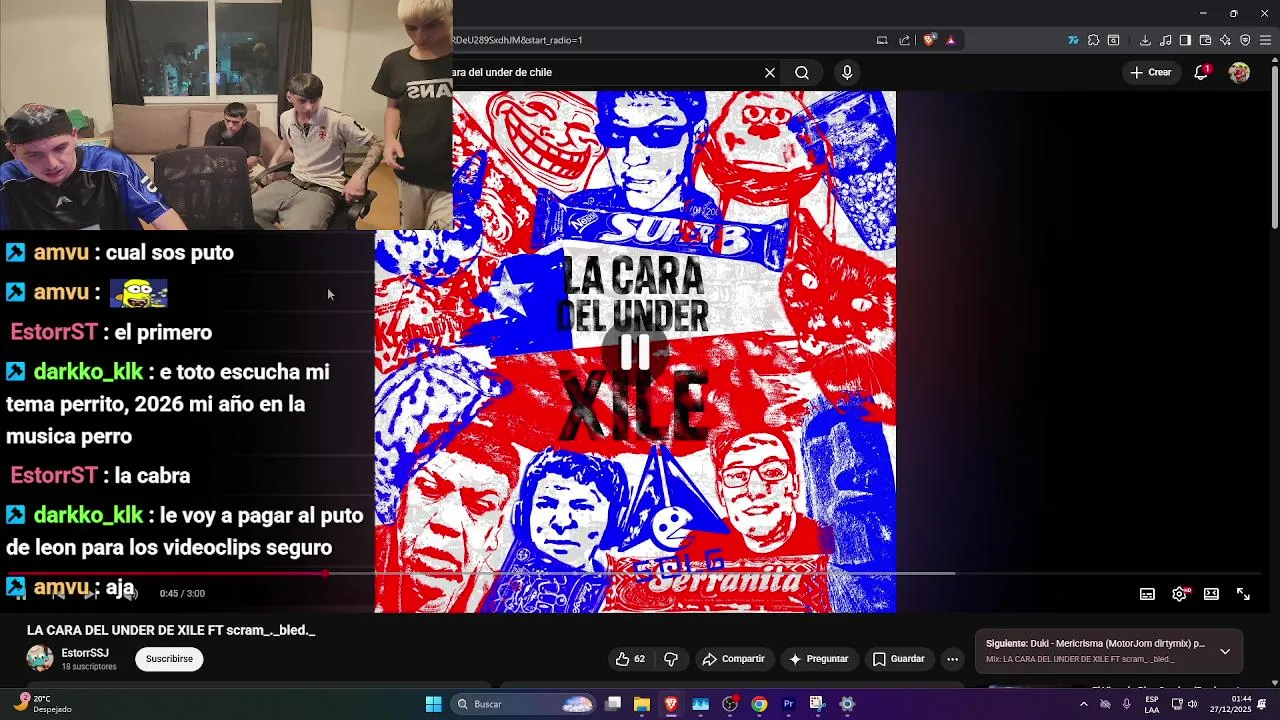Open OBS Studio from the taskbar

pos(730,704)
